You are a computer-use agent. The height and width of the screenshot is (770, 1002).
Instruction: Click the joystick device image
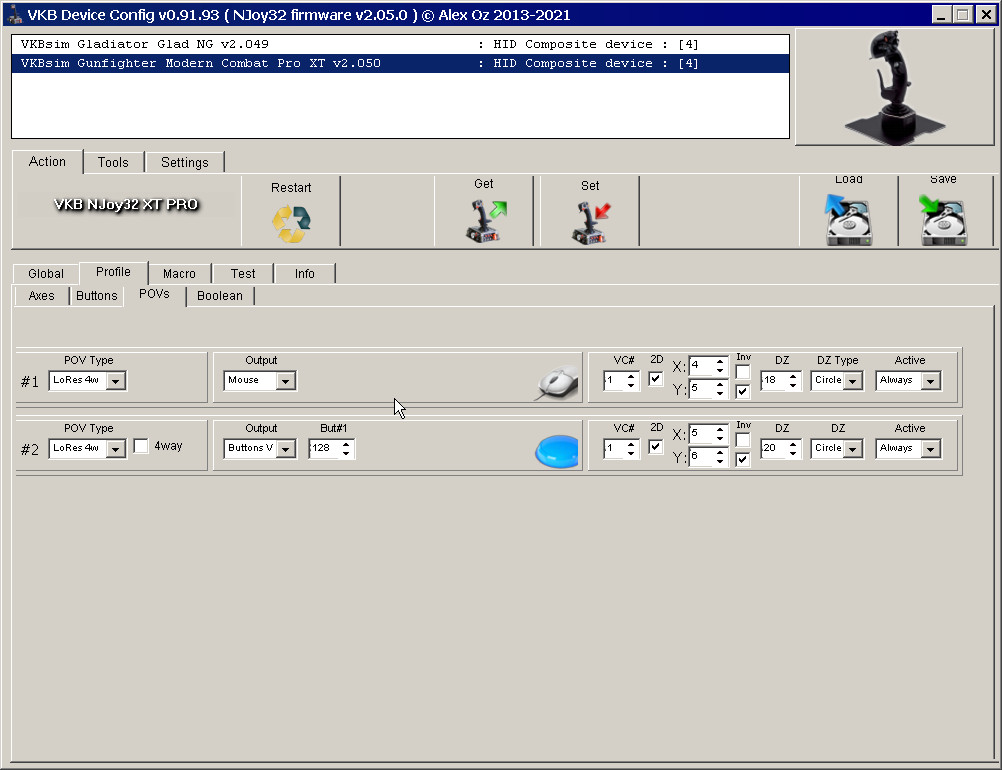(x=894, y=88)
